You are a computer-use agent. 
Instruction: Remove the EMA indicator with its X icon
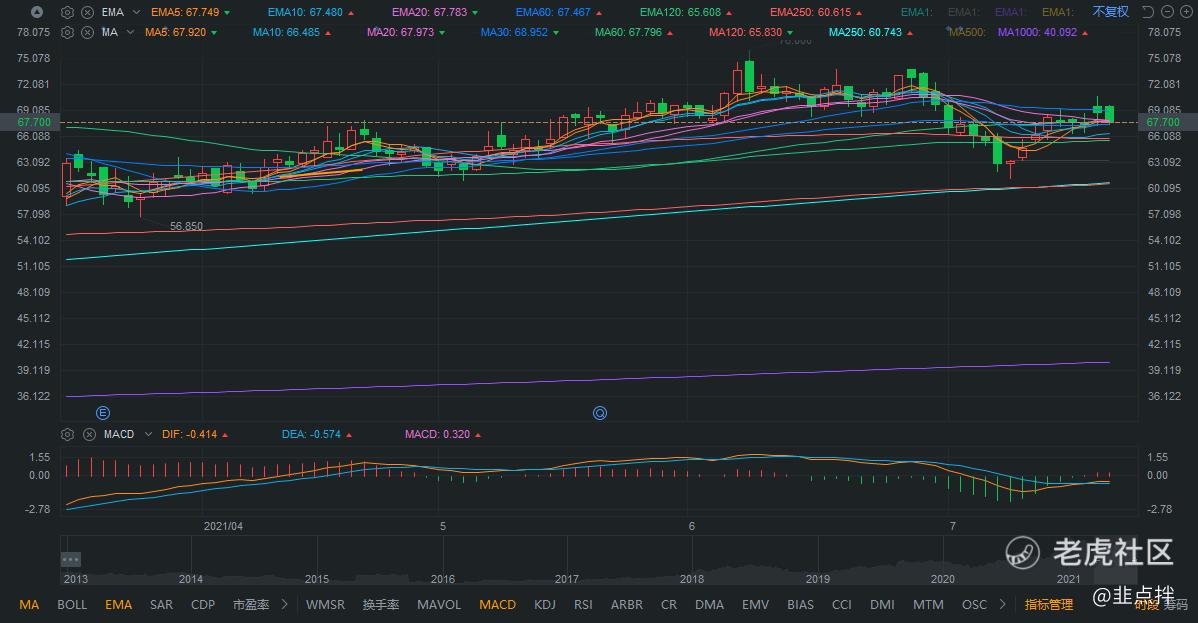pyautogui.click(x=88, y=12)
